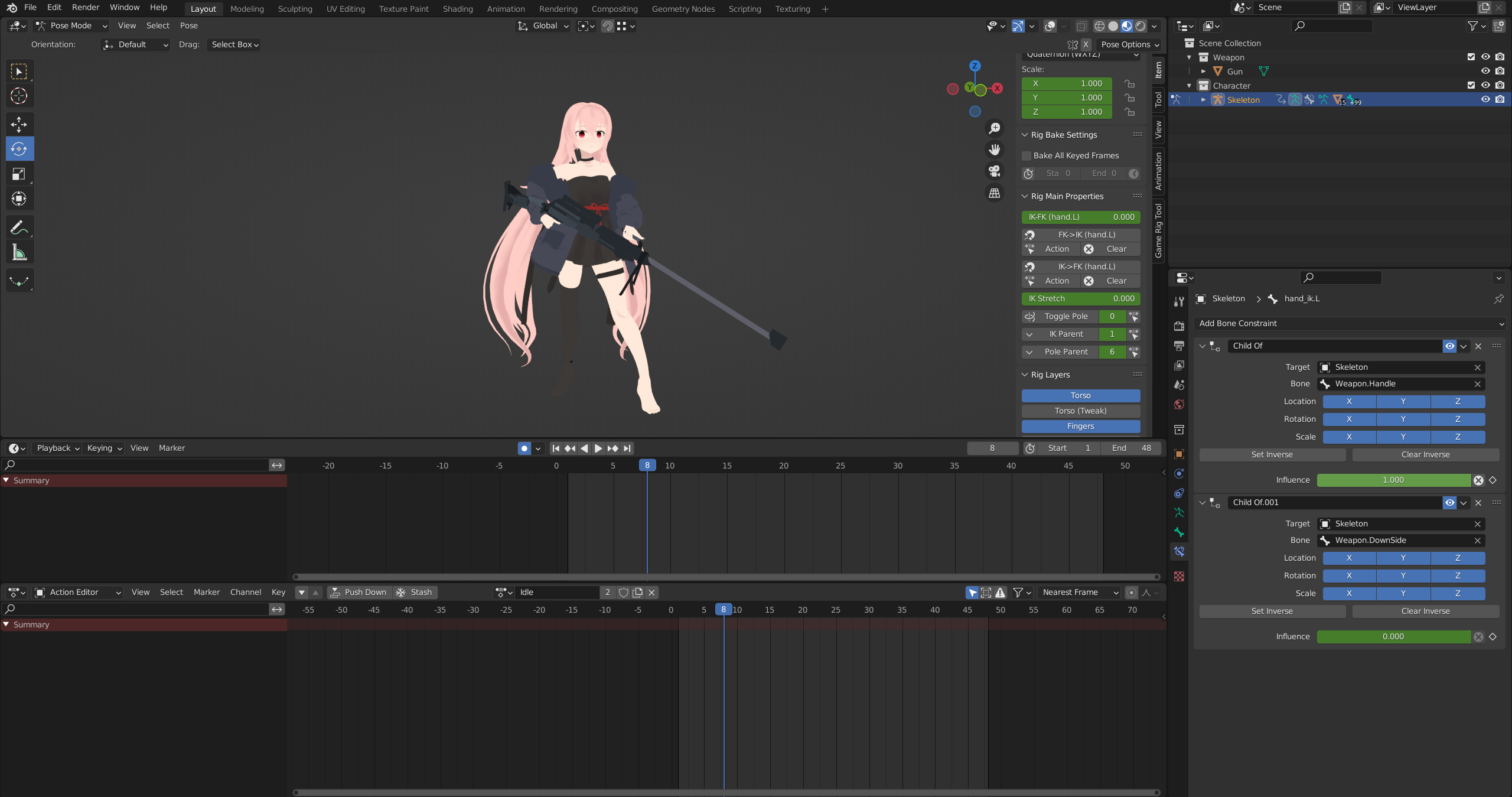Jump to end frame in timeline
The width and height of the screenshot is (1512, 797).
627,448
